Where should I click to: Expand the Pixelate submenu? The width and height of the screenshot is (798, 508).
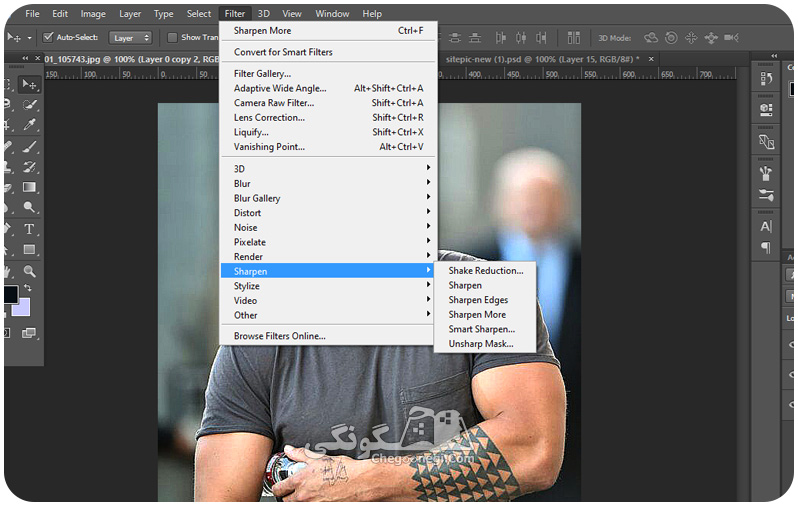[328, 242]
